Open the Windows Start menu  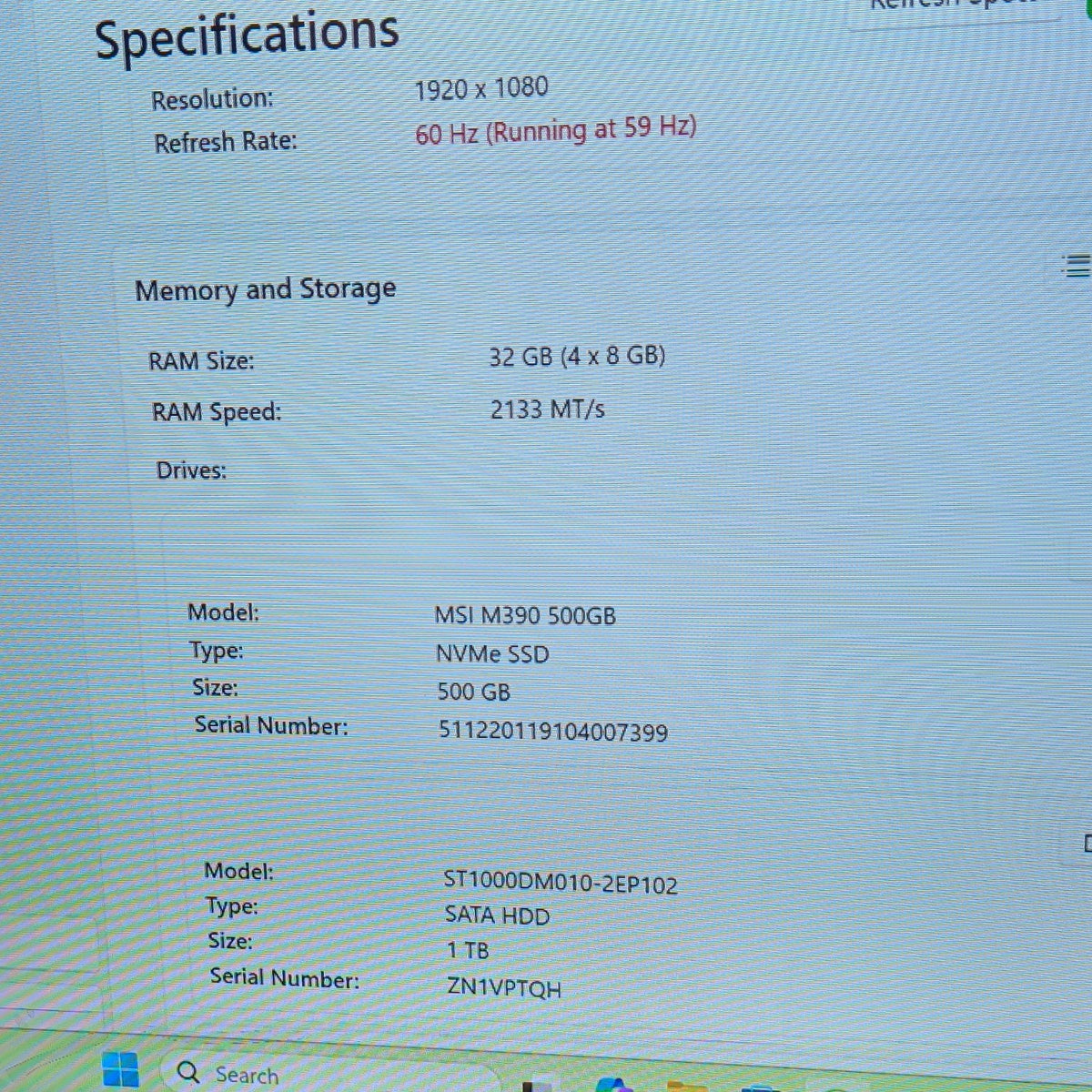click(120, 1069)
